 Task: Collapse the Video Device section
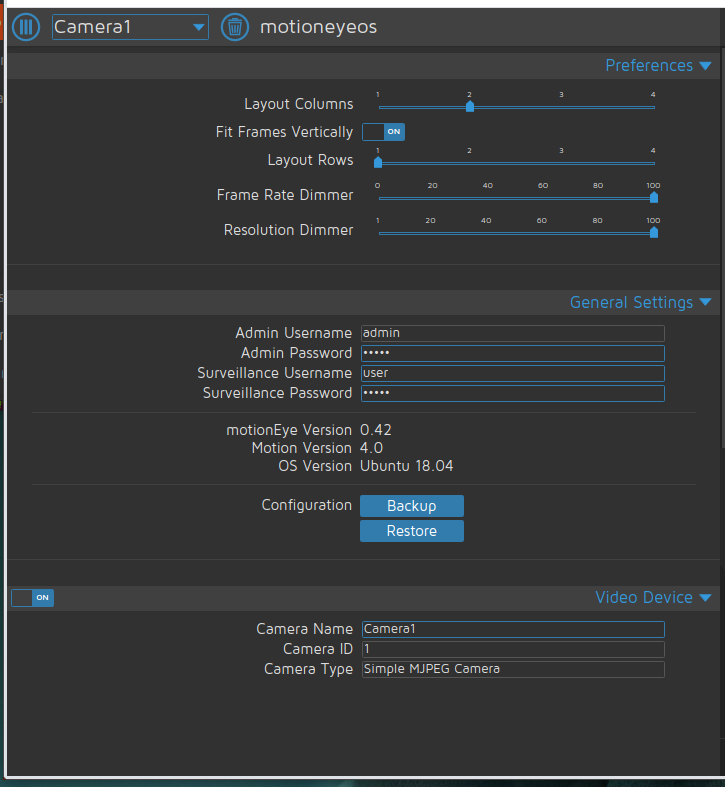coord(653,597)
